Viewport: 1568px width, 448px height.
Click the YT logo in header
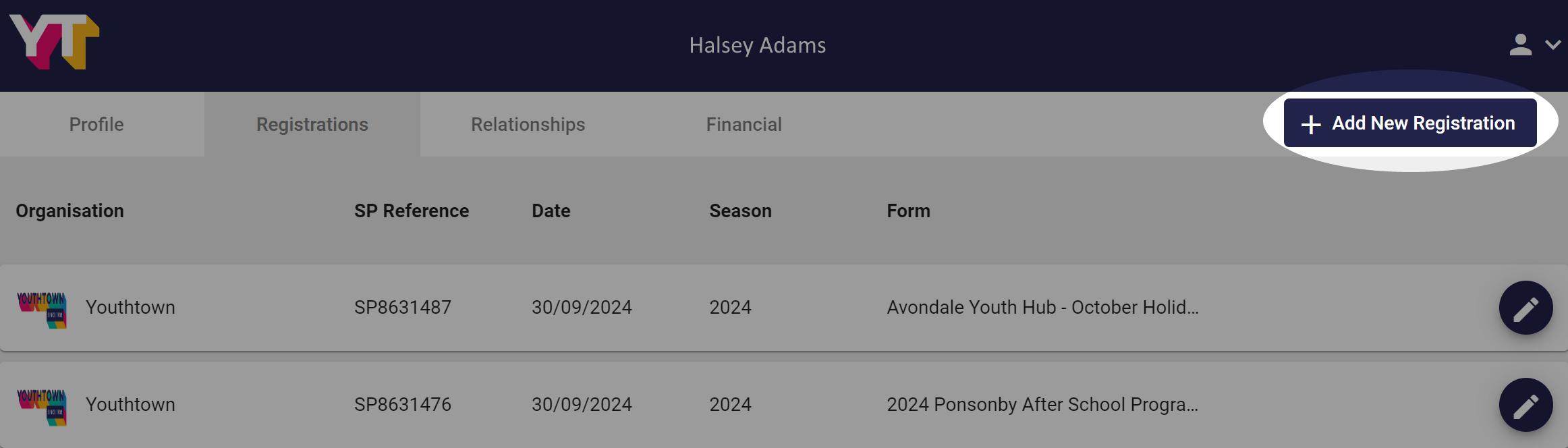pyautogui.click(x=54, y=42)
